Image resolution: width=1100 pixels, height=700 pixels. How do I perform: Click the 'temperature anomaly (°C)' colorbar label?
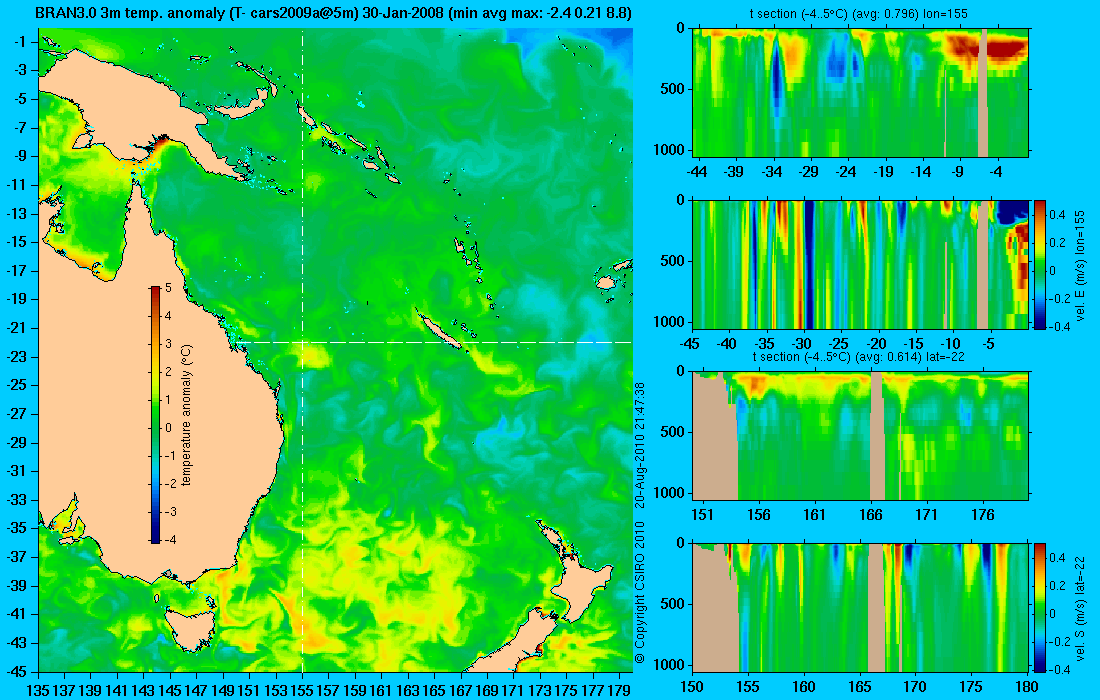[x=186, y=415]
